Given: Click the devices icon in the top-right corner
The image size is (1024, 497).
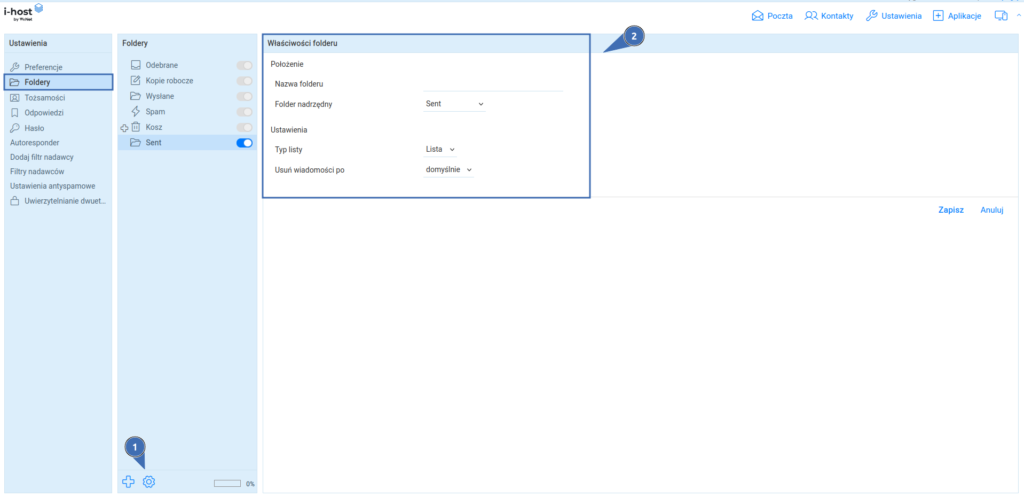Looking at the screenshot, I should [x=1000, y=16].
